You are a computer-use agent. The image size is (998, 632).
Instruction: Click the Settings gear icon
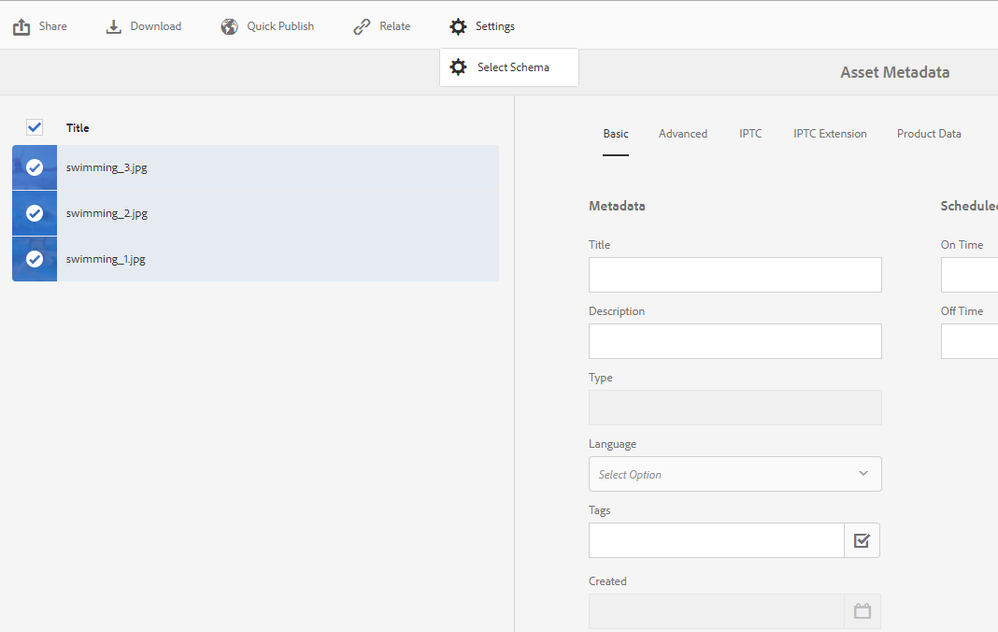(458, 27)
